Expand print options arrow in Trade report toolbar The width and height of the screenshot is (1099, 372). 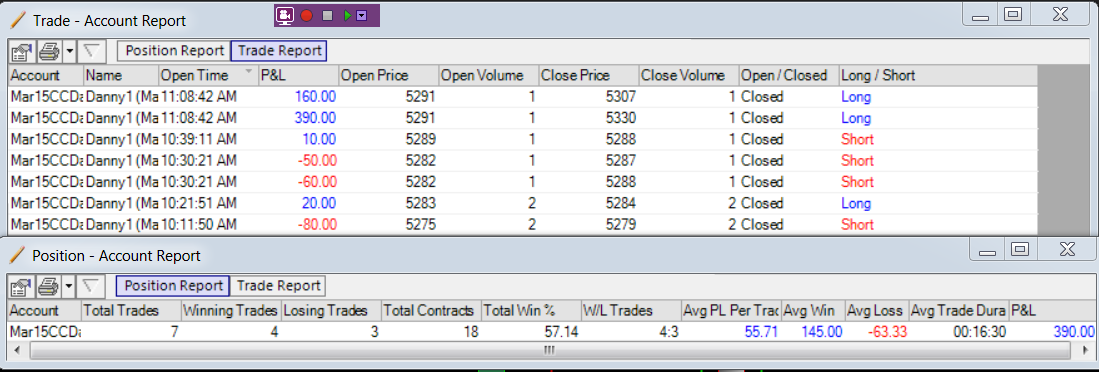click(69, 51)
